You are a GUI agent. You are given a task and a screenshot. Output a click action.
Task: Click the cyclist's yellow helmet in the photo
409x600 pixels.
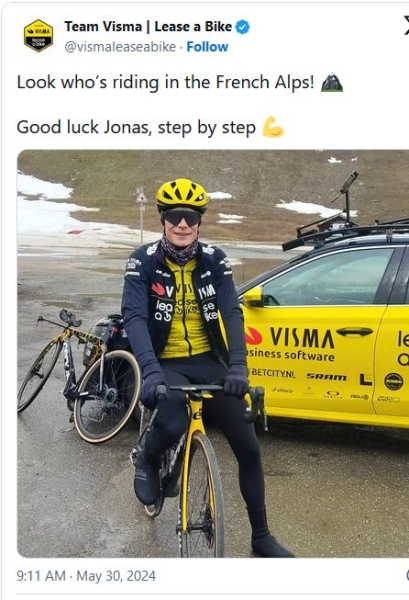(x=182, y=195)
